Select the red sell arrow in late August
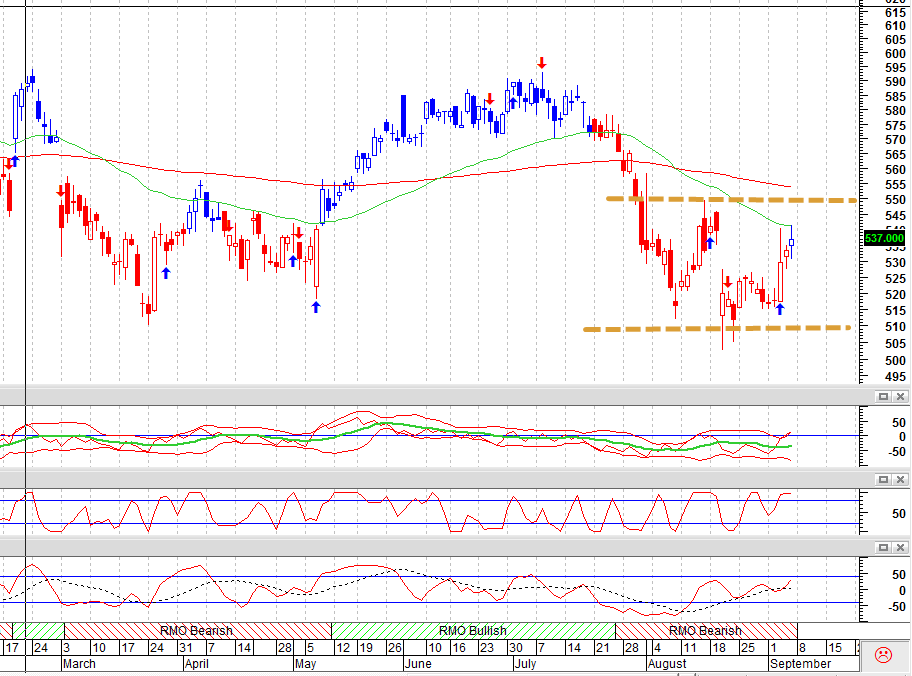The width and height of the screenshot is (912, 676). [x=728, y=282]
